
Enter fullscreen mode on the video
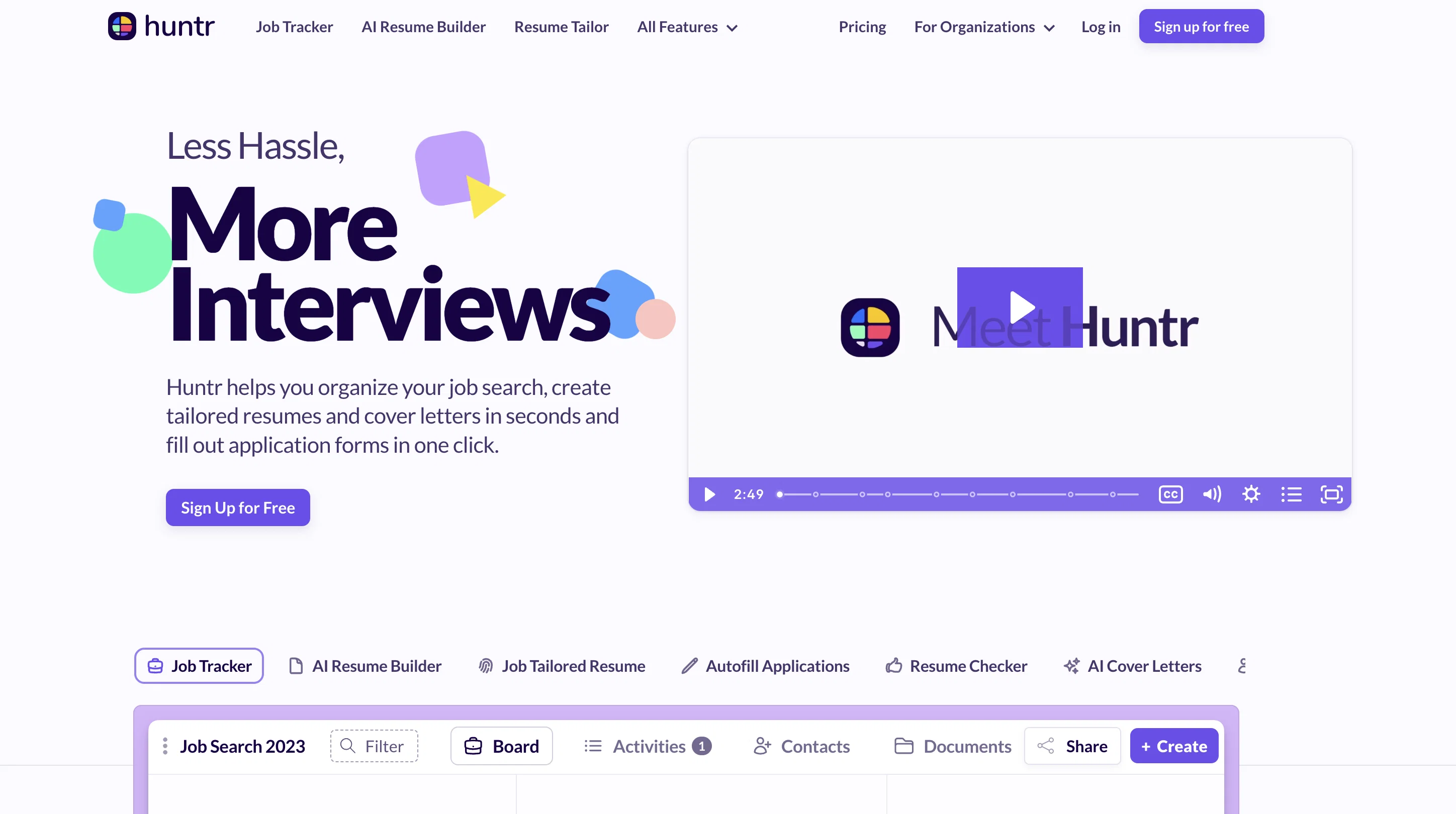[1332, 494]
